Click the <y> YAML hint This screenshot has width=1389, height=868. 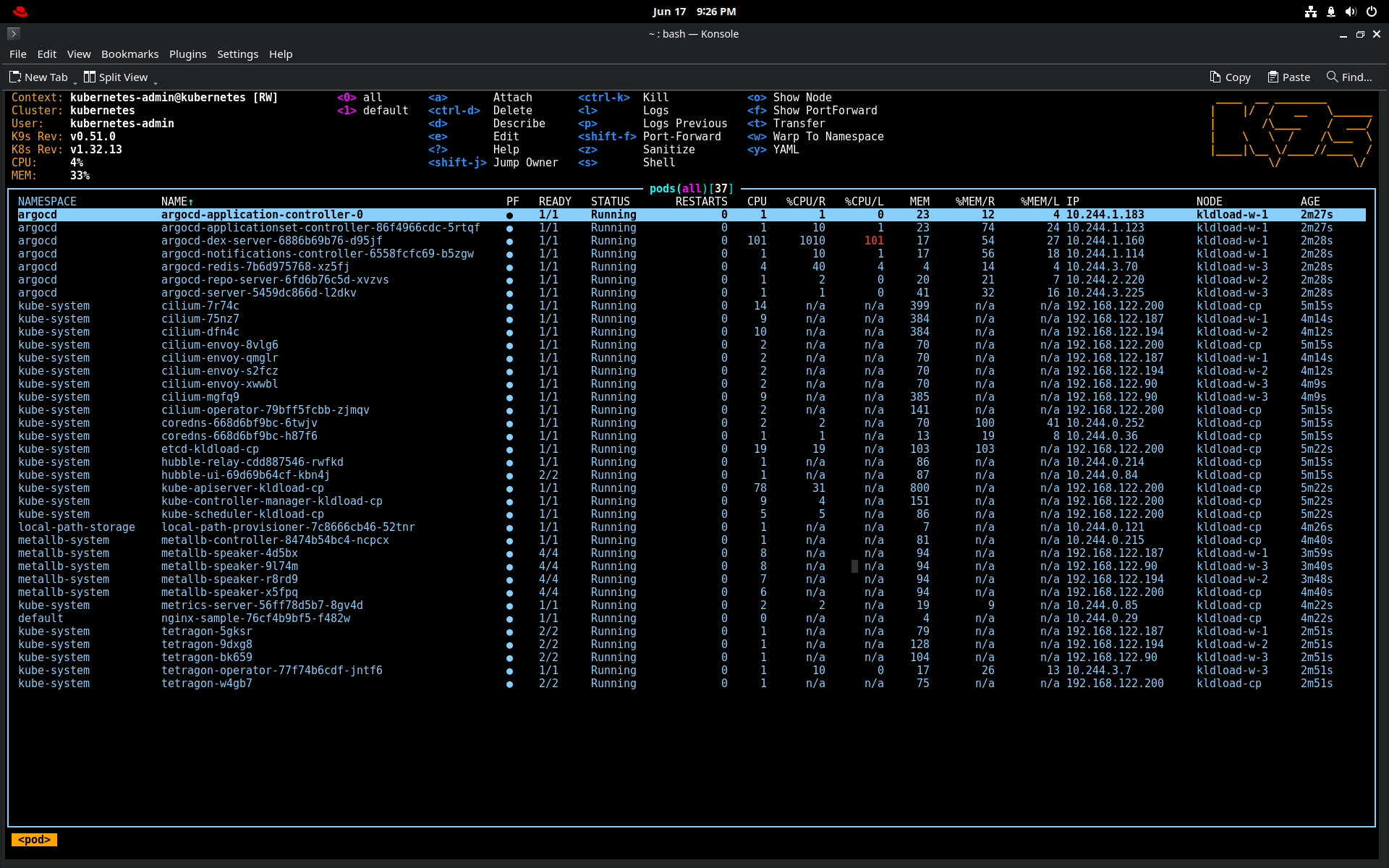tap(773, 150)
